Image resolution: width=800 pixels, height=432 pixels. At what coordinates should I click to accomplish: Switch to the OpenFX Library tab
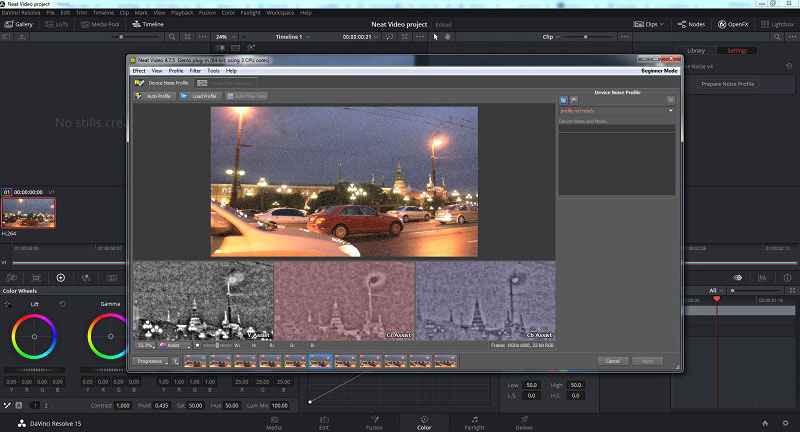pos(695,50)
